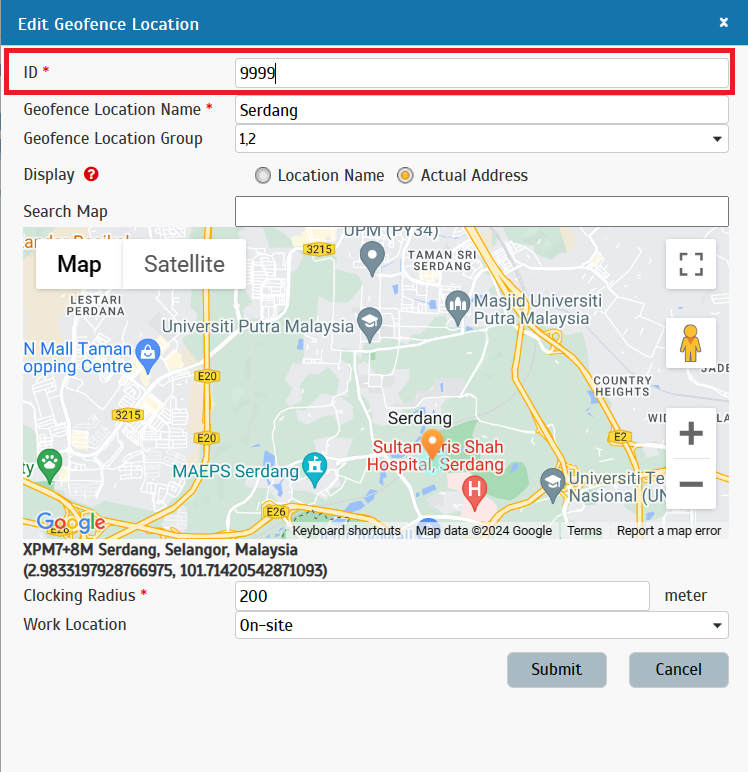Toggle fullscreen map view
Screen dimensions: 748x772
[x=691, y=264]
